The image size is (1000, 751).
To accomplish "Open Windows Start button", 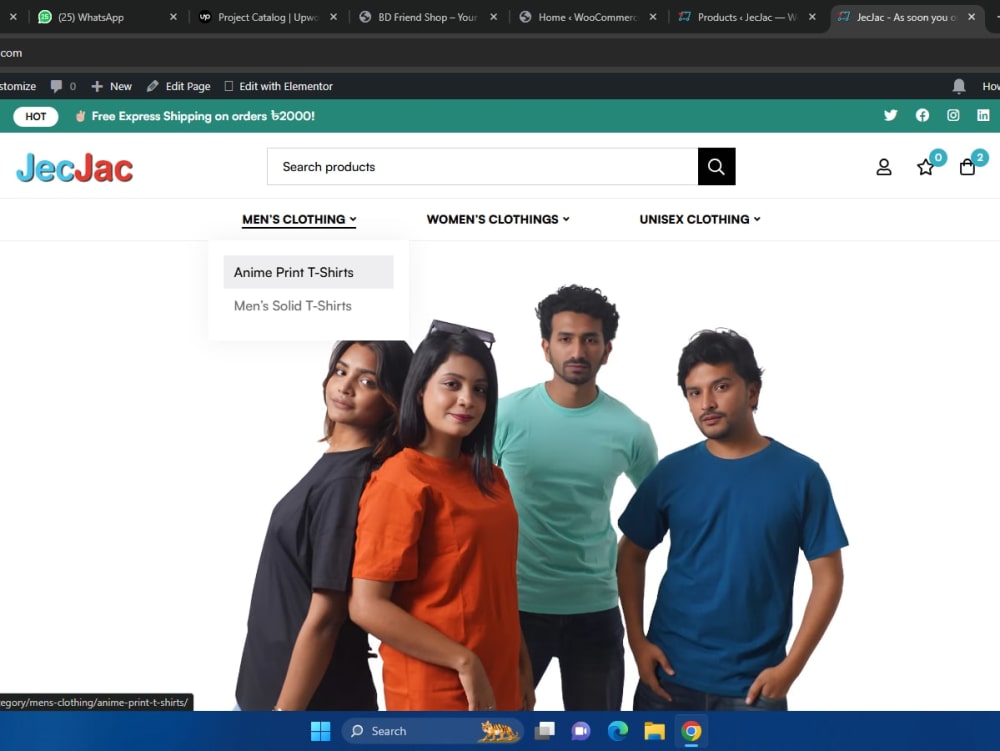I will click(x=320, y=731).
